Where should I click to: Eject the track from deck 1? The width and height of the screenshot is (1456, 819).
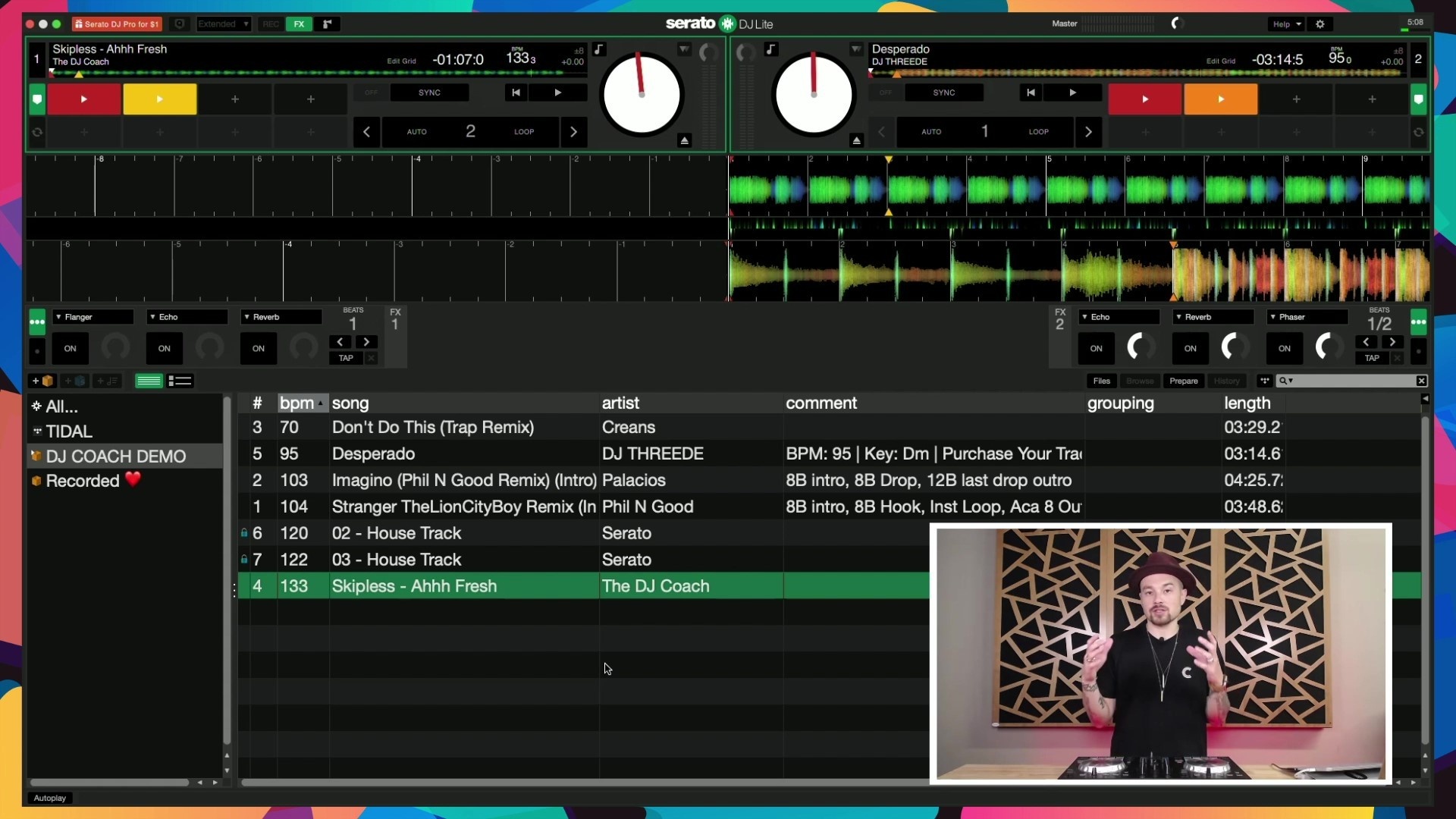[684, 140]
